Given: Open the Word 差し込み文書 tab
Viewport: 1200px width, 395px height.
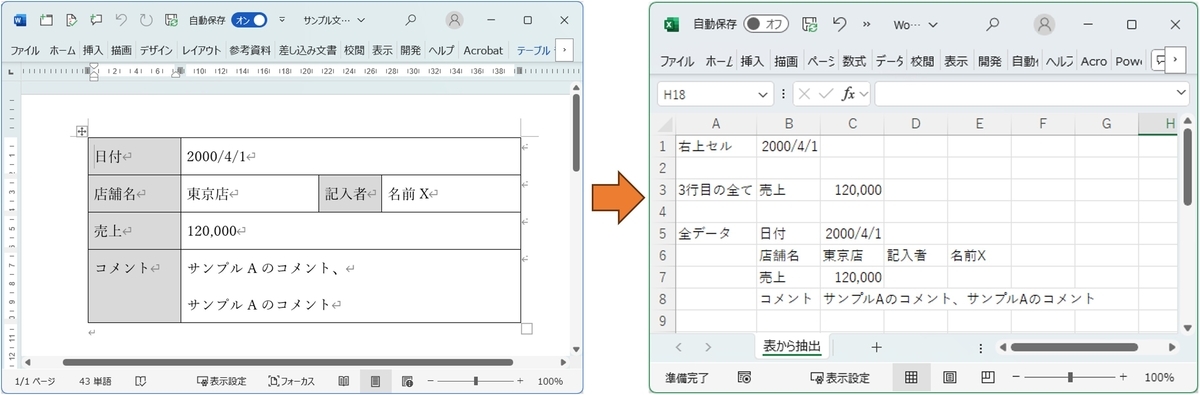Looking at the screenshot, I should [308, 49].
